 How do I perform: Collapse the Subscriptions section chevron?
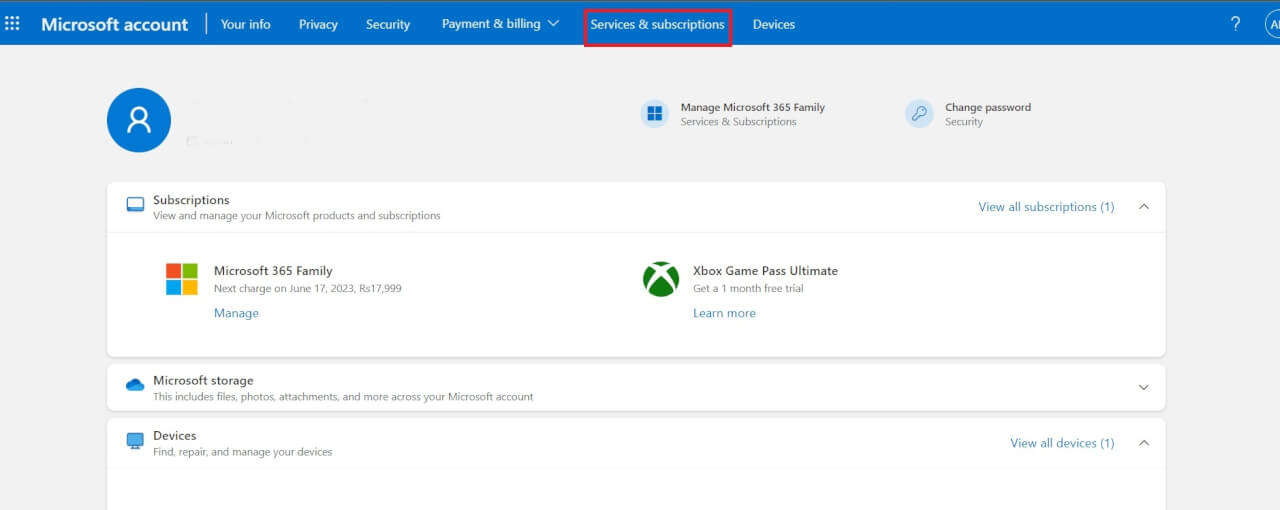click(x=1144, y=207)
